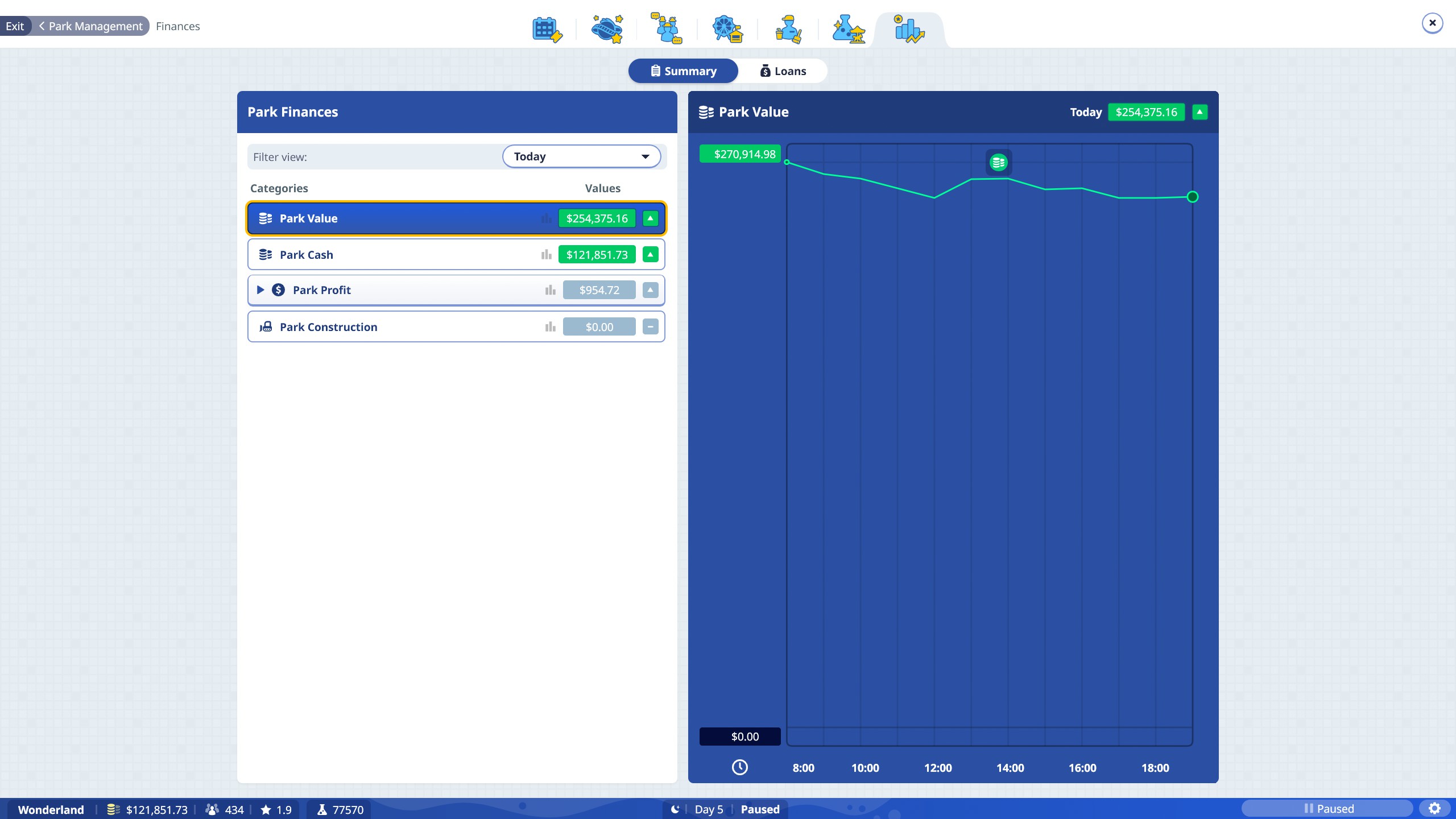Viewport: 1456px width, 819px height.
Task: Click the Categories column header
Action: (x=279, y=188)
